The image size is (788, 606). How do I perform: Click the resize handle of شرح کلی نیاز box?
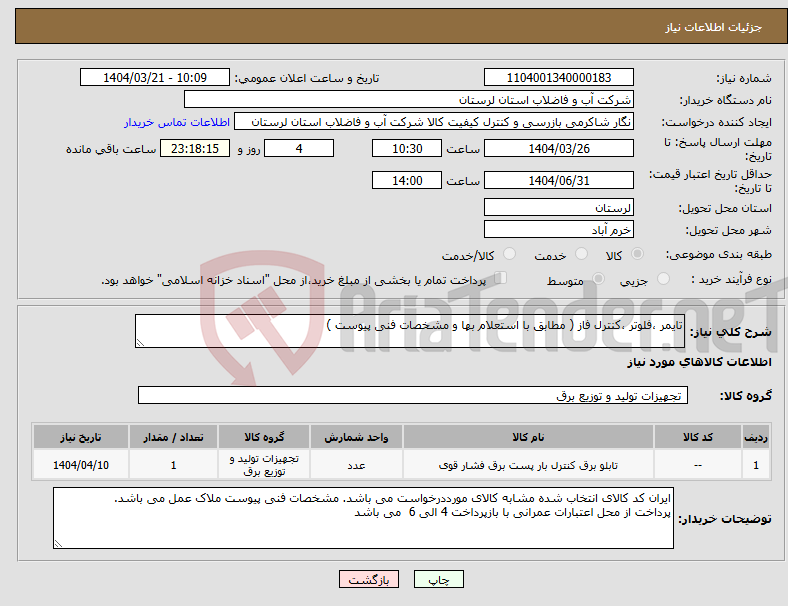coord(140,343)
